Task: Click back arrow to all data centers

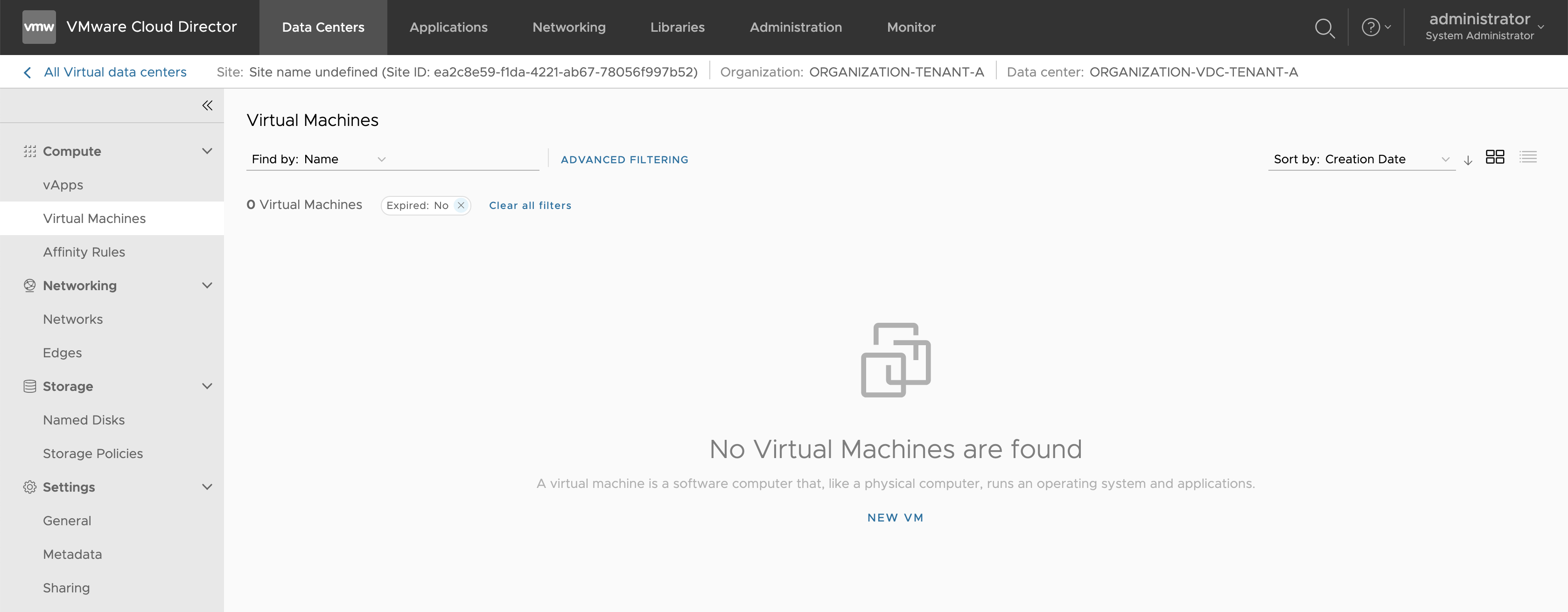Action: [28, 72]
